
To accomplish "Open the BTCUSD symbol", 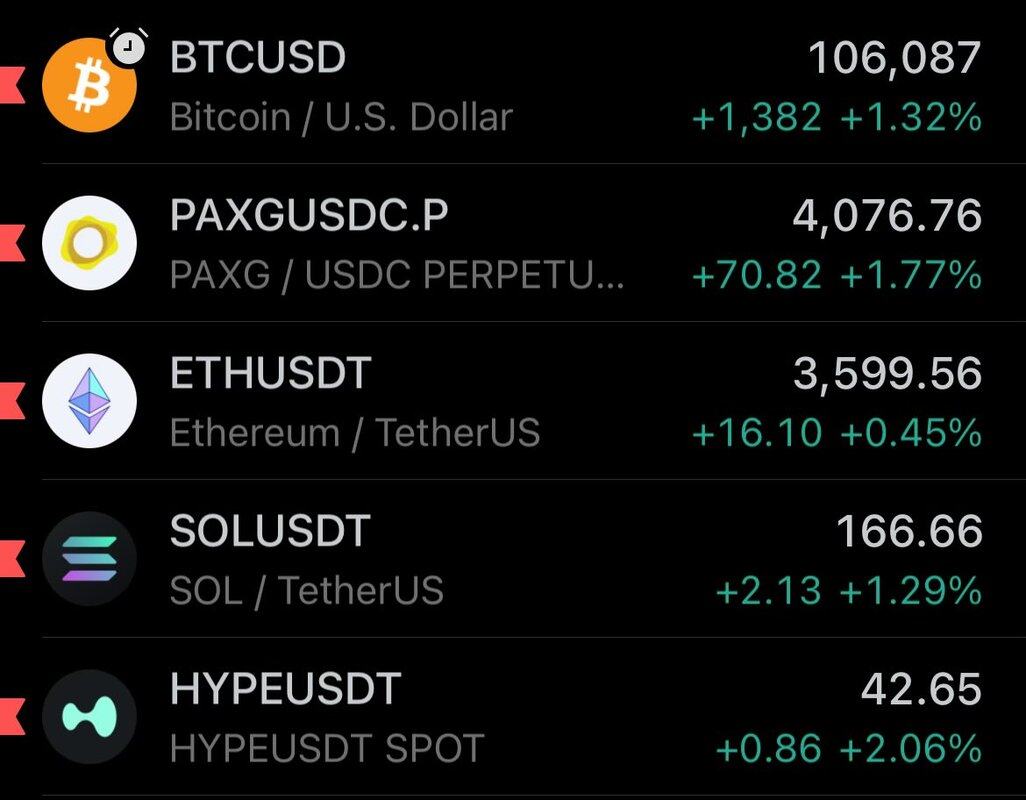I will pyautogui.click(x=258, y=58).
